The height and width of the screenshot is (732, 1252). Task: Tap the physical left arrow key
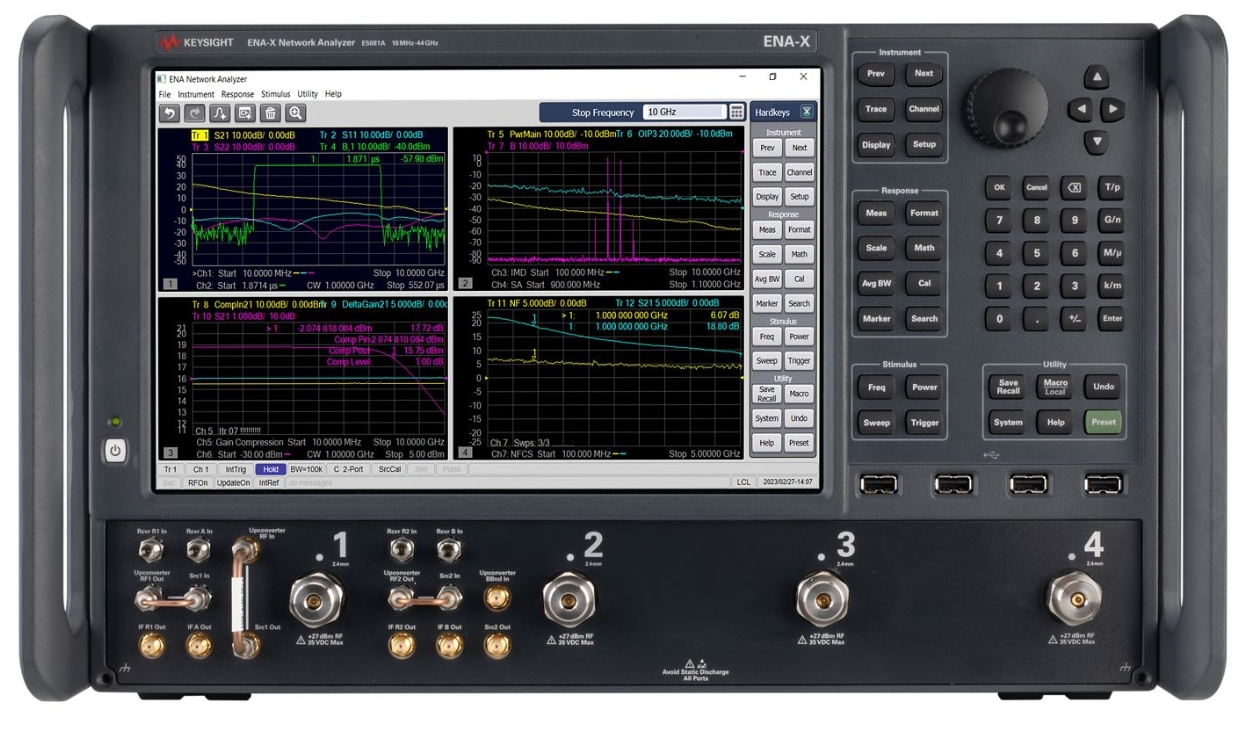1079,109
